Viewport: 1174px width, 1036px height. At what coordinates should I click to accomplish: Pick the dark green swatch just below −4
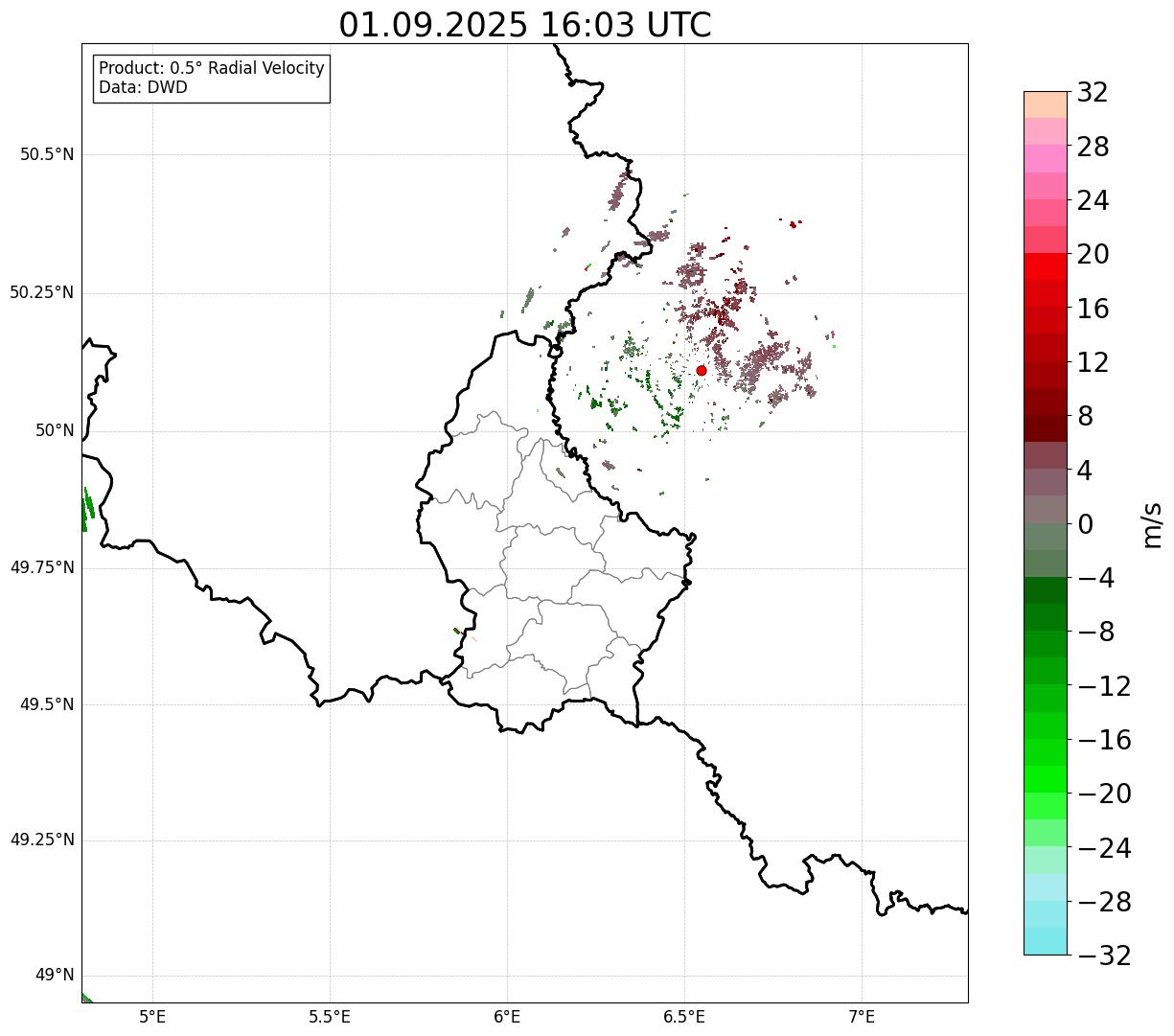(1046, 590)
